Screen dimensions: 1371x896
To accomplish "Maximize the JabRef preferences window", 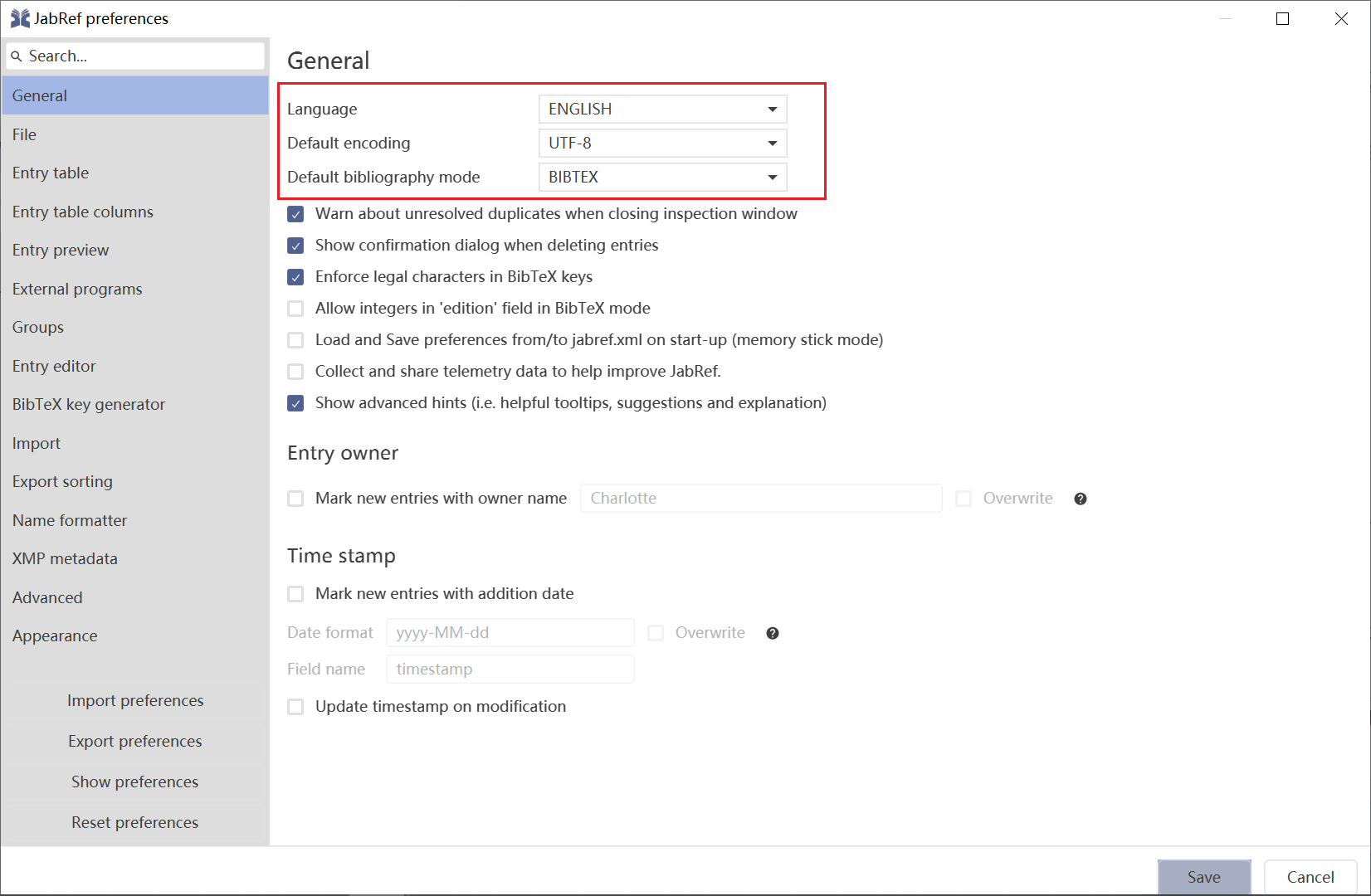I will 1282,18.
